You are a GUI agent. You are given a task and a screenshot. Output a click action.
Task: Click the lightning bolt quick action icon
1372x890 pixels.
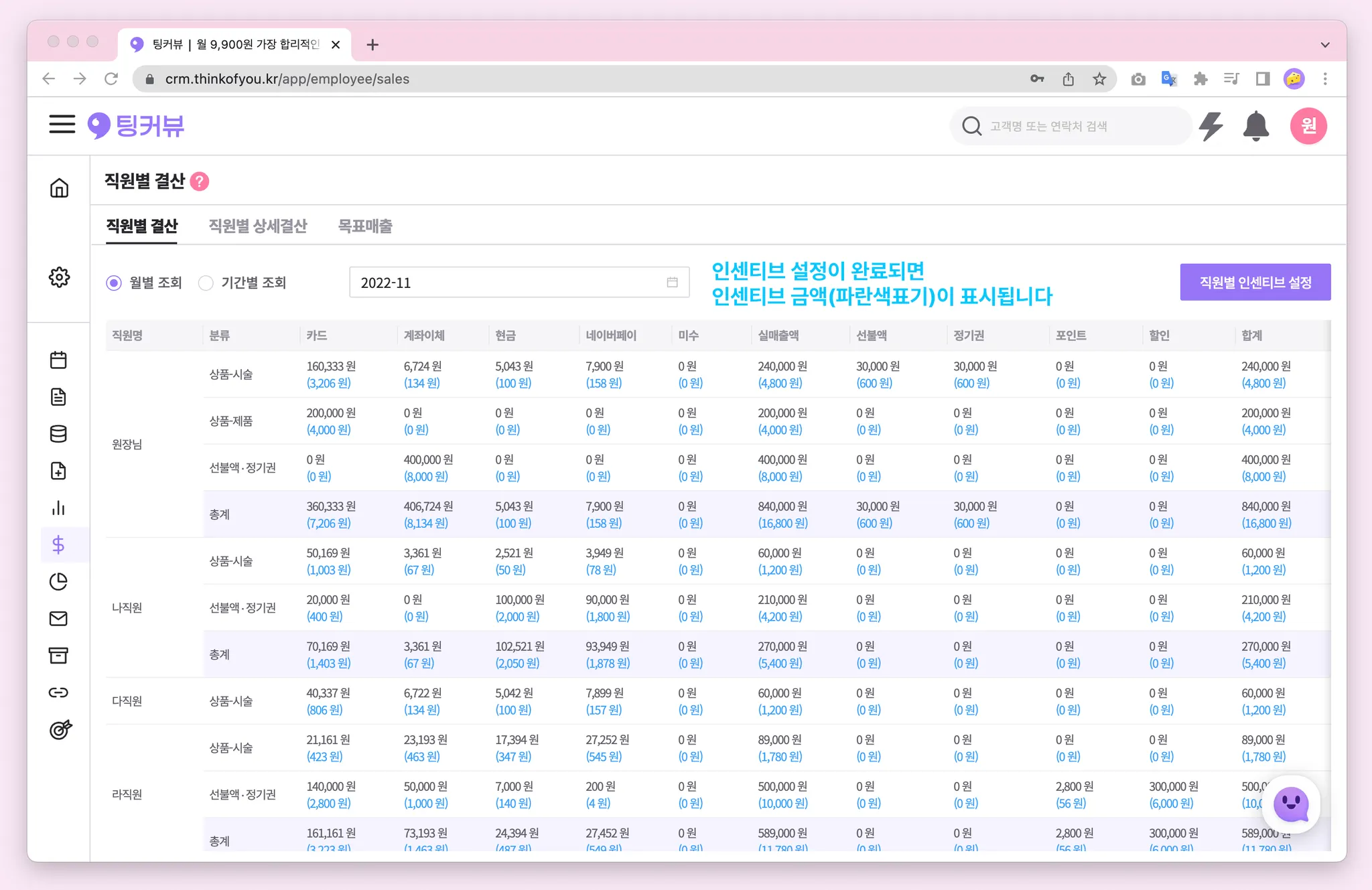(x=1211, y=126)
